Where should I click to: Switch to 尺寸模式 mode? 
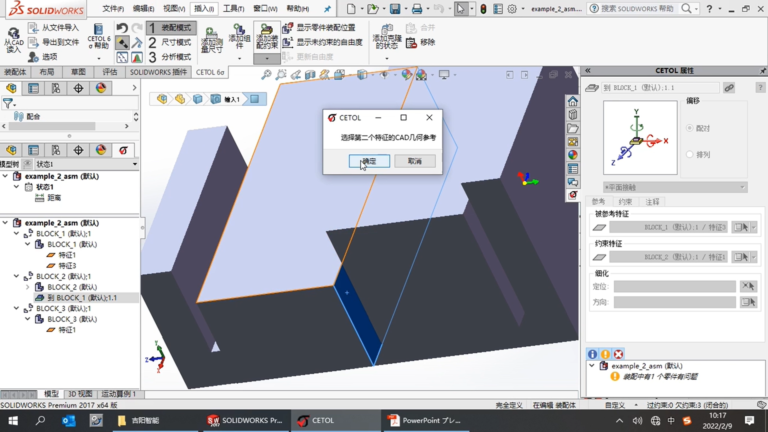tap(171, 43)
